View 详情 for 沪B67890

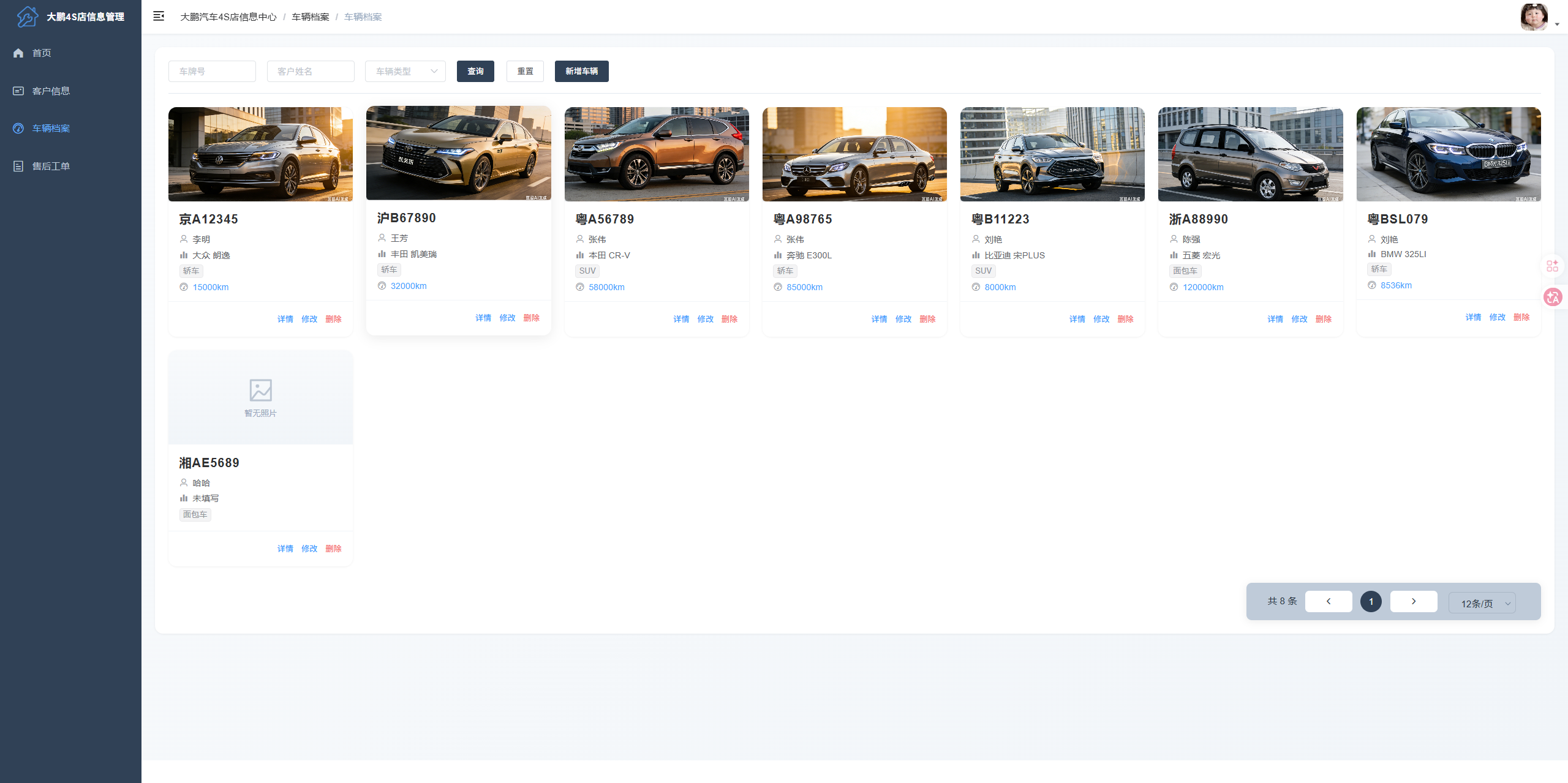click(483, 318)
